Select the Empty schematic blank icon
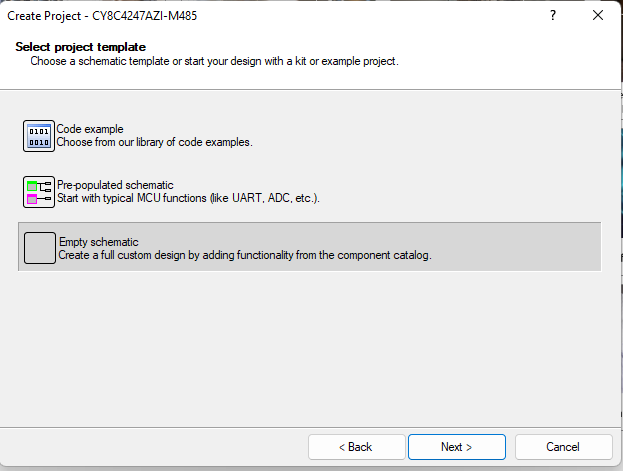The image size is (623, 471). 40,248
